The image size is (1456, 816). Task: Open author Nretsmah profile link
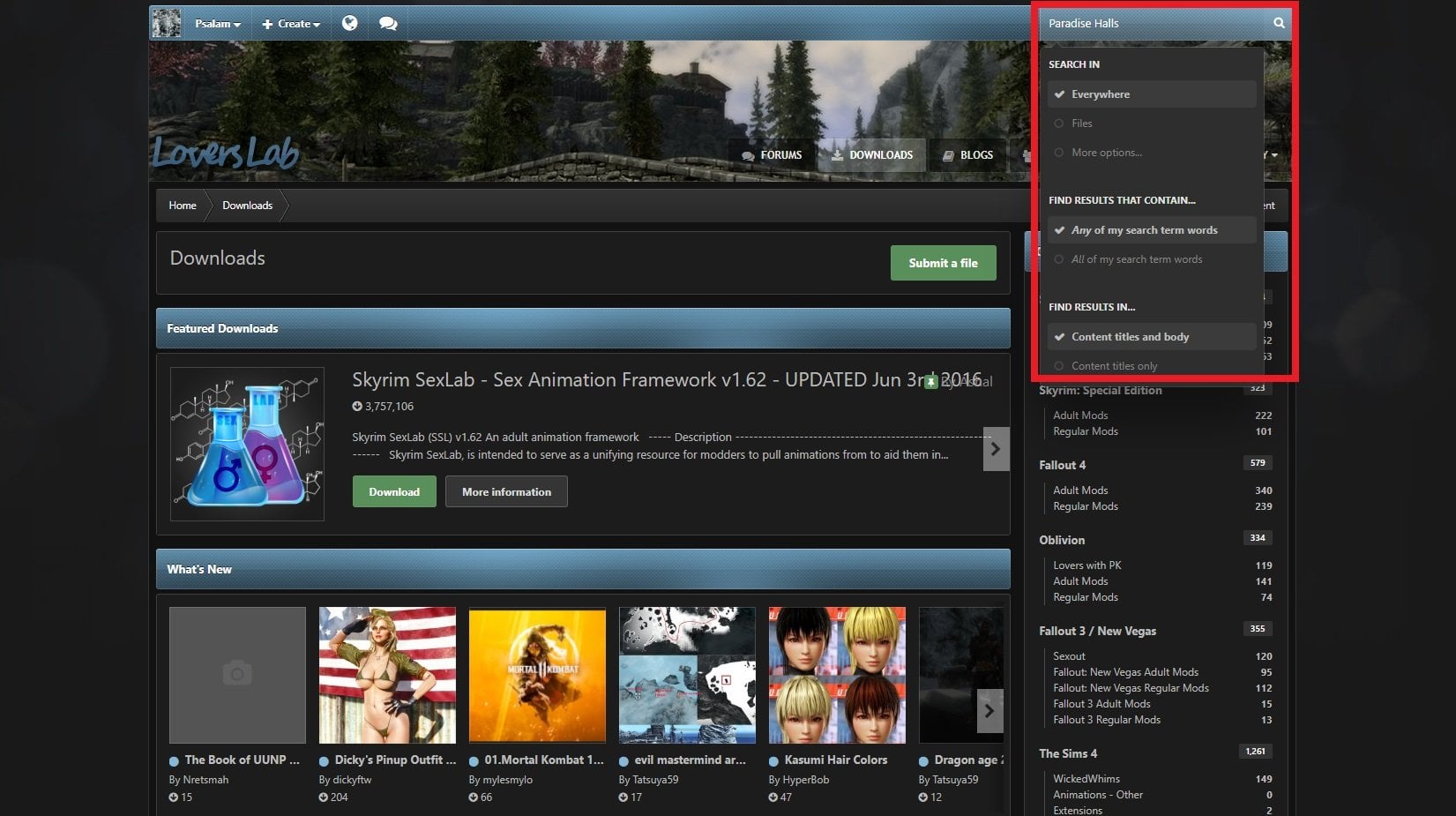click(205, 780)
